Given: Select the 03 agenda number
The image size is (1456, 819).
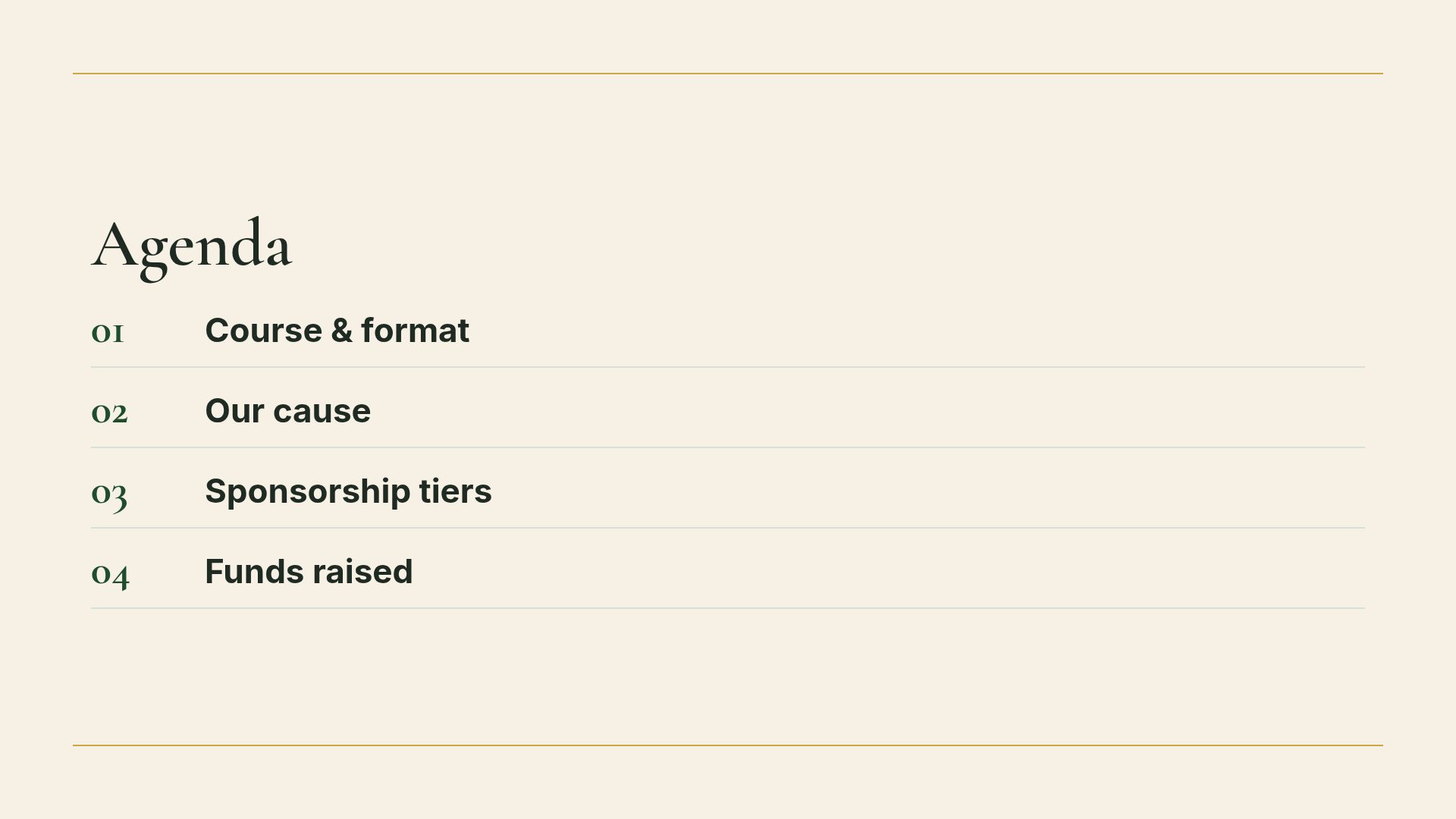Looking at the screenshot, I should pyautogui.click(x=109, y=494).
